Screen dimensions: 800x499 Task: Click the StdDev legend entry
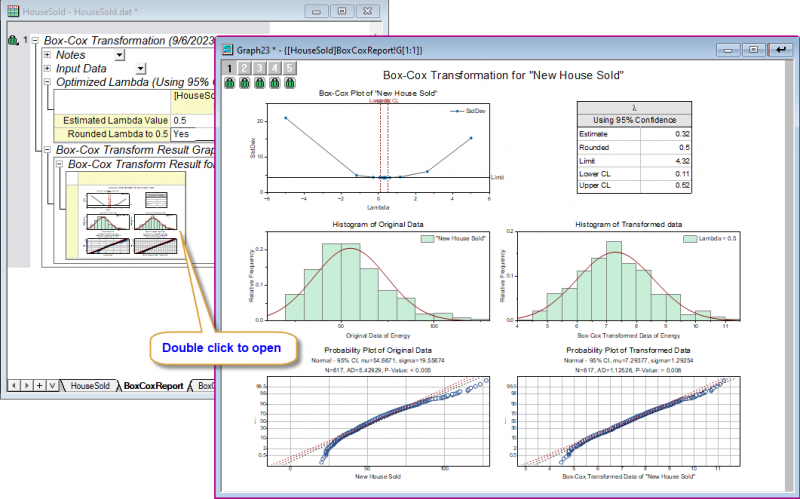467,111
